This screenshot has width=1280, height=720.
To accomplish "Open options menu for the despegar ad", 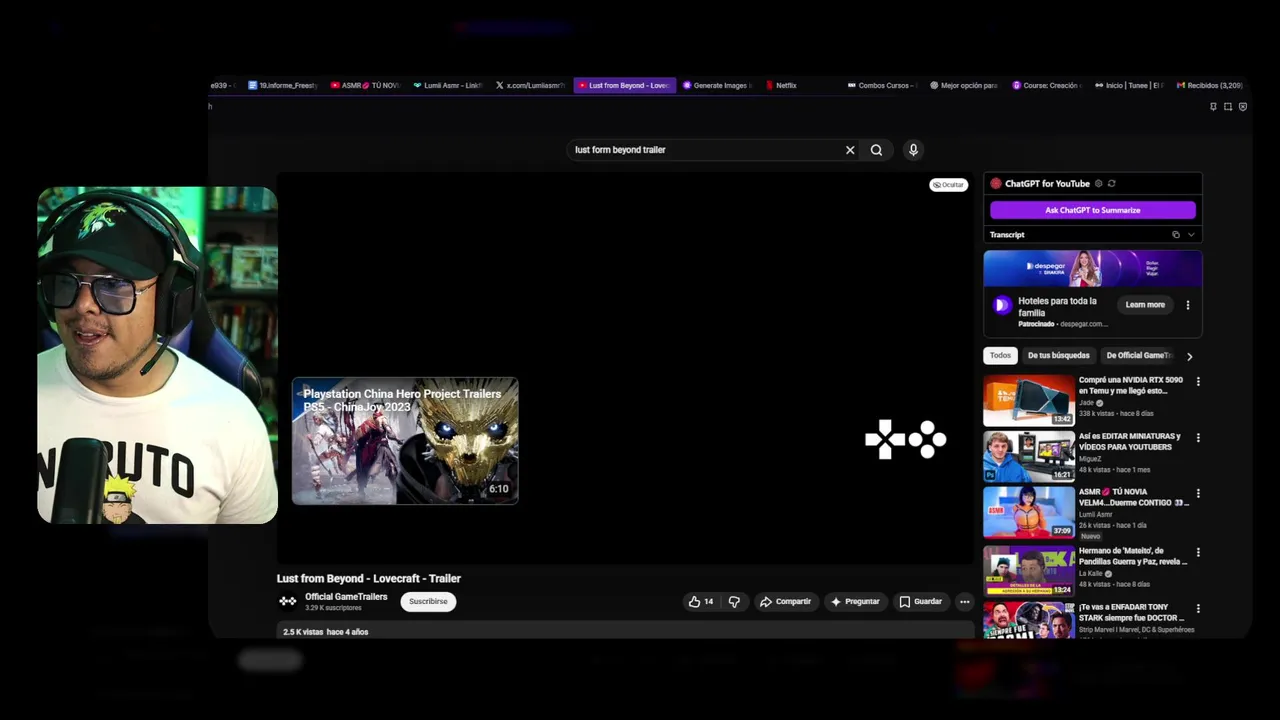I will (1188, 305).
